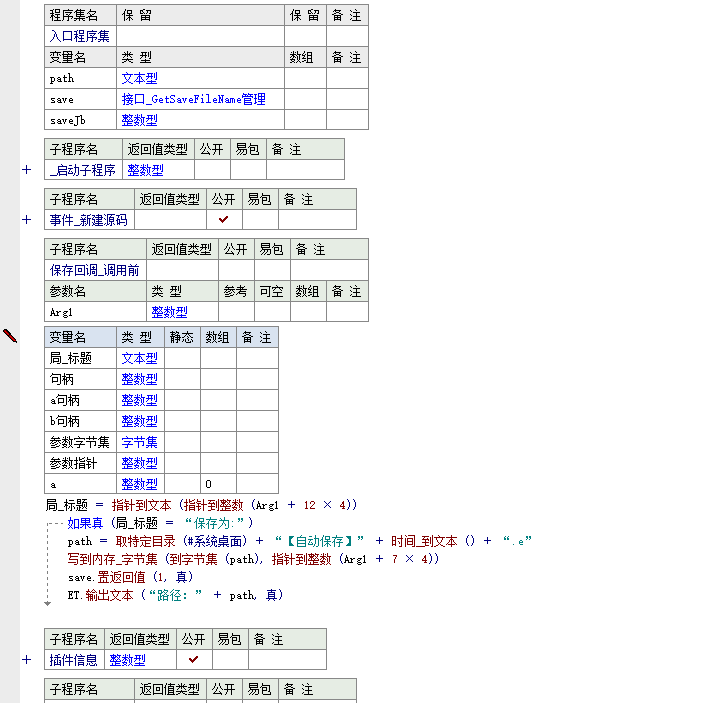Click 字节集 type of 参数字节集

[140, 442]
